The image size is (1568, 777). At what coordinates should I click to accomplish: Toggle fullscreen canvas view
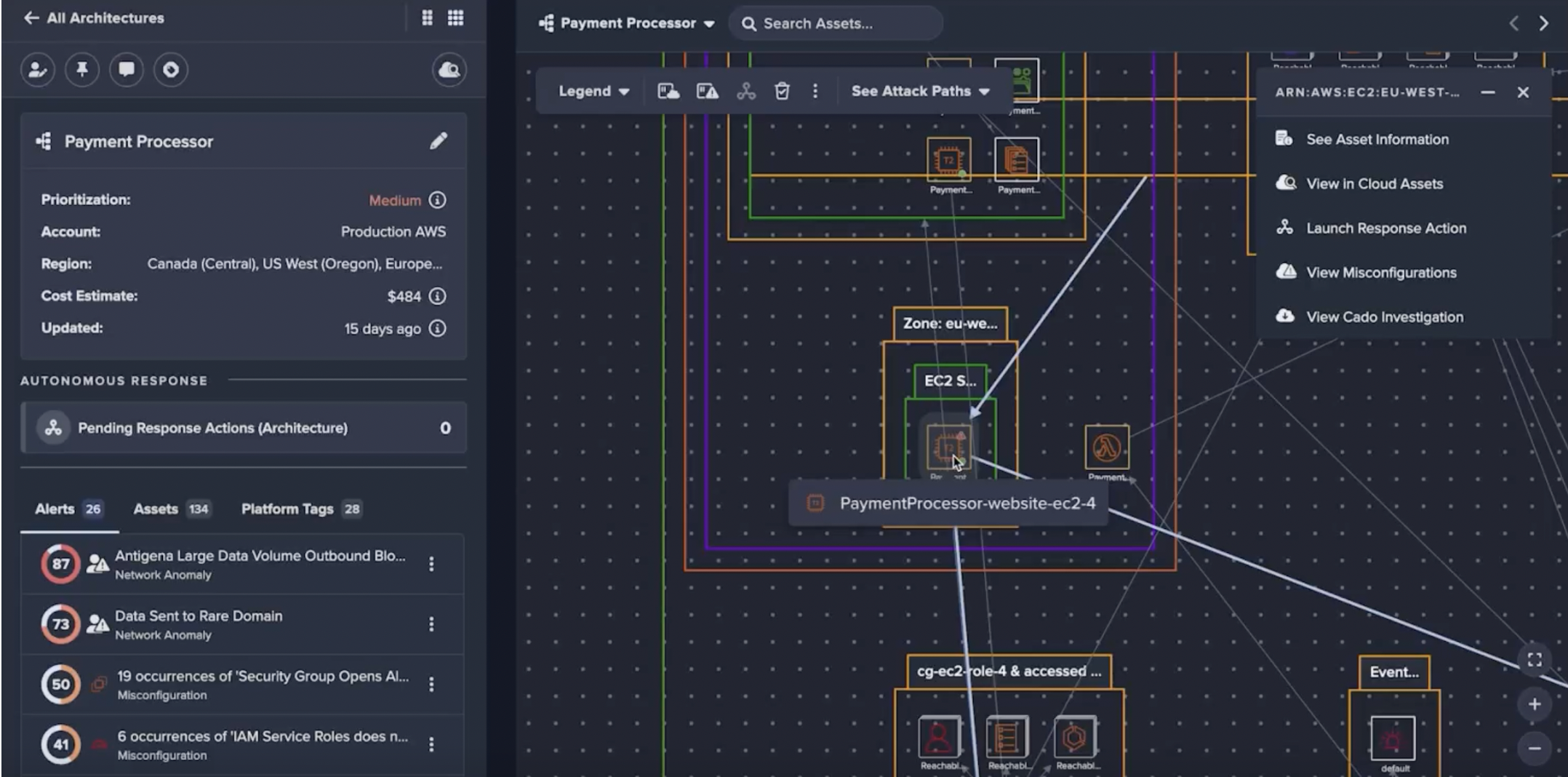click(x=1535, y=660)
